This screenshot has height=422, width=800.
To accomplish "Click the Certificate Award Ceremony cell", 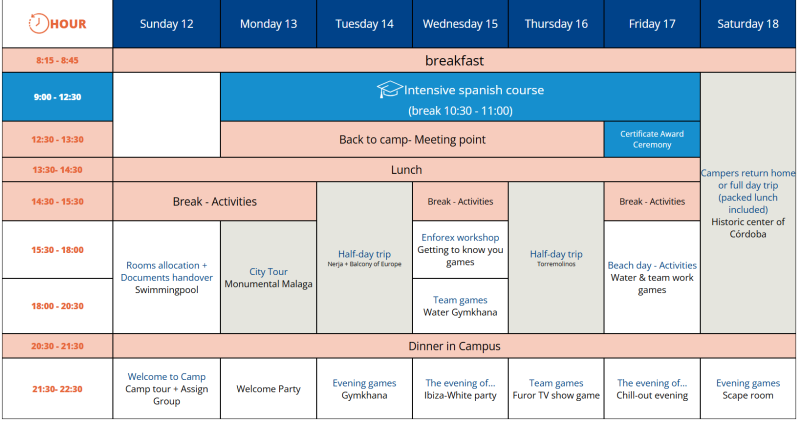I will pyautogui.click(x=652, y=139).
